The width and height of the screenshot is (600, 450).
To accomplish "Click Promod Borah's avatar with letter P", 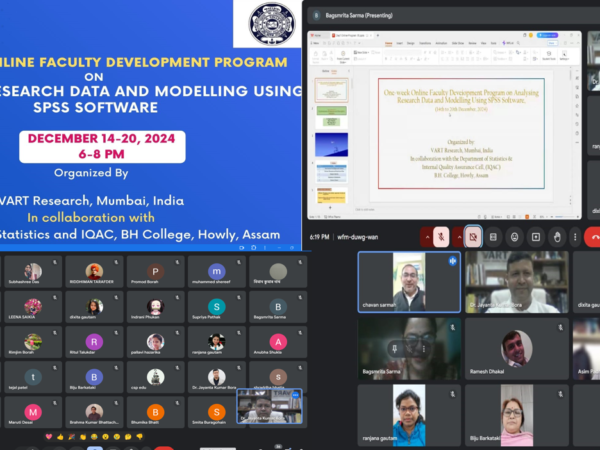I will click(x=155, y=271).
